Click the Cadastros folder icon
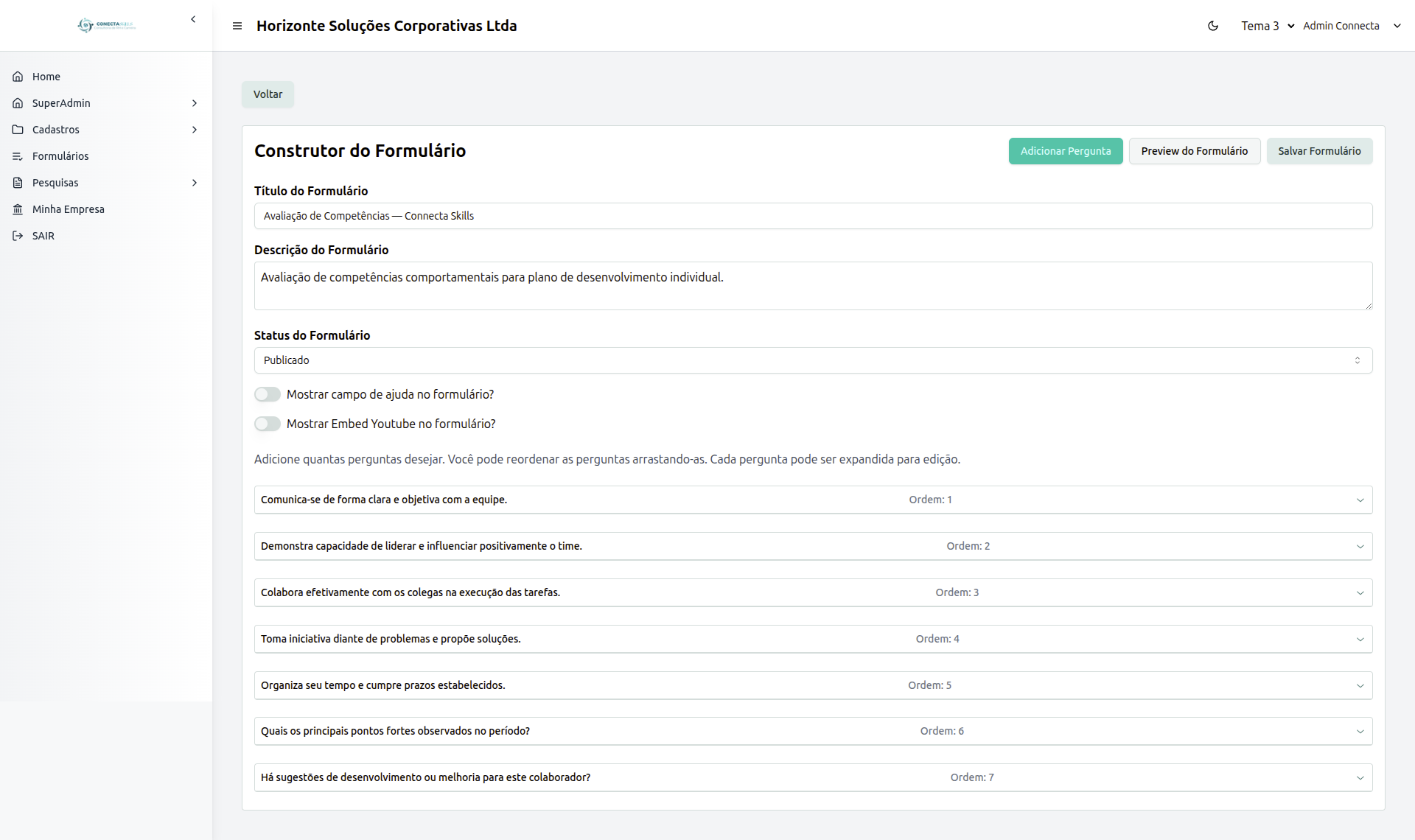 (18, 130)
